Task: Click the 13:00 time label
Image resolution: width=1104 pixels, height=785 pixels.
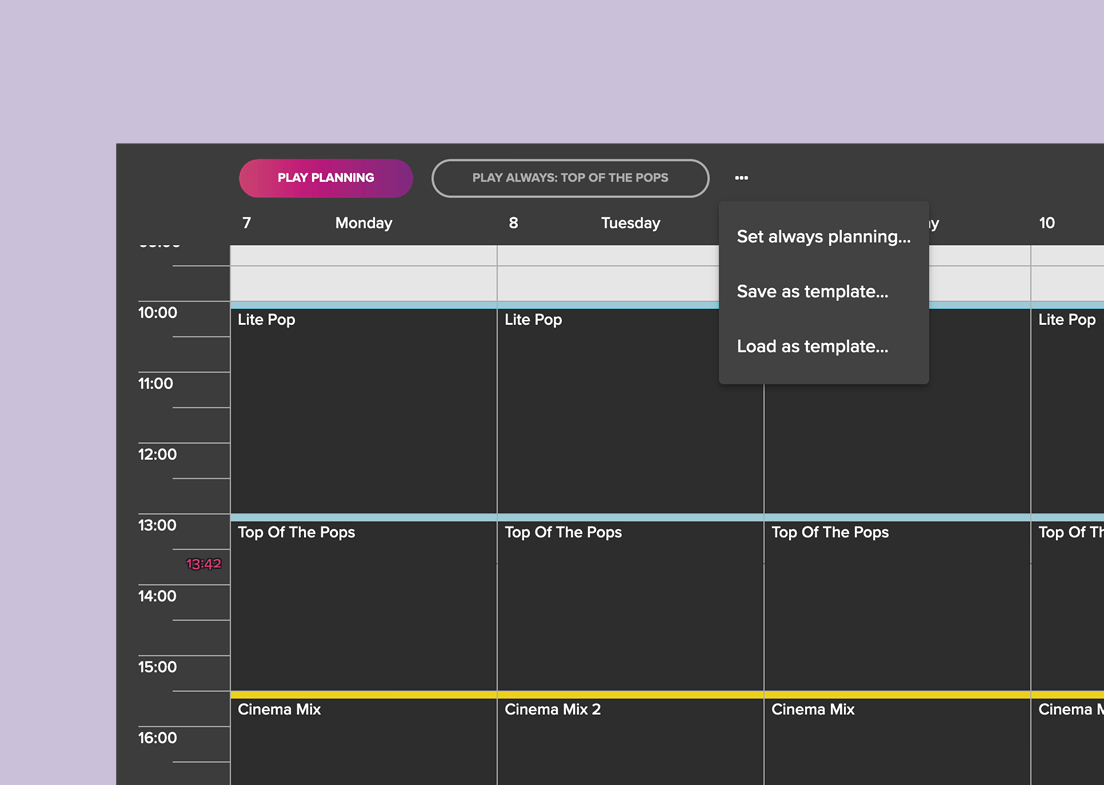Action: point(157,525)
